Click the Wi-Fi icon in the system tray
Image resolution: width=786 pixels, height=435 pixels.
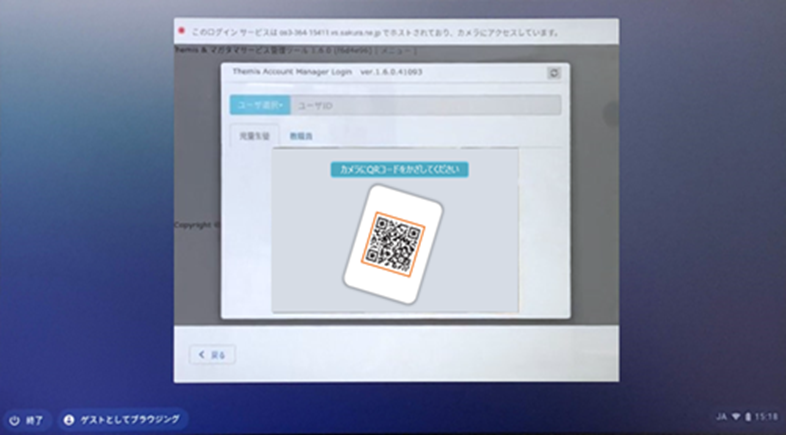[x=736, y=416]
